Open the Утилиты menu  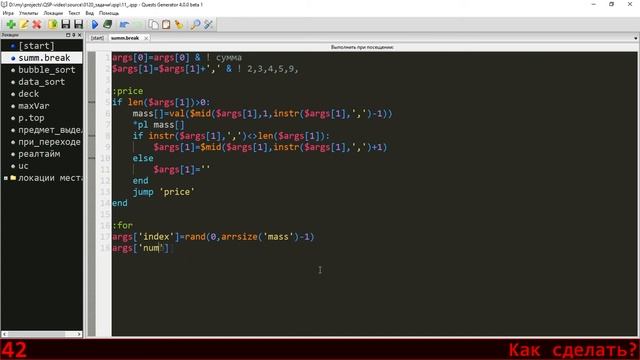click(x=28, y=13)
